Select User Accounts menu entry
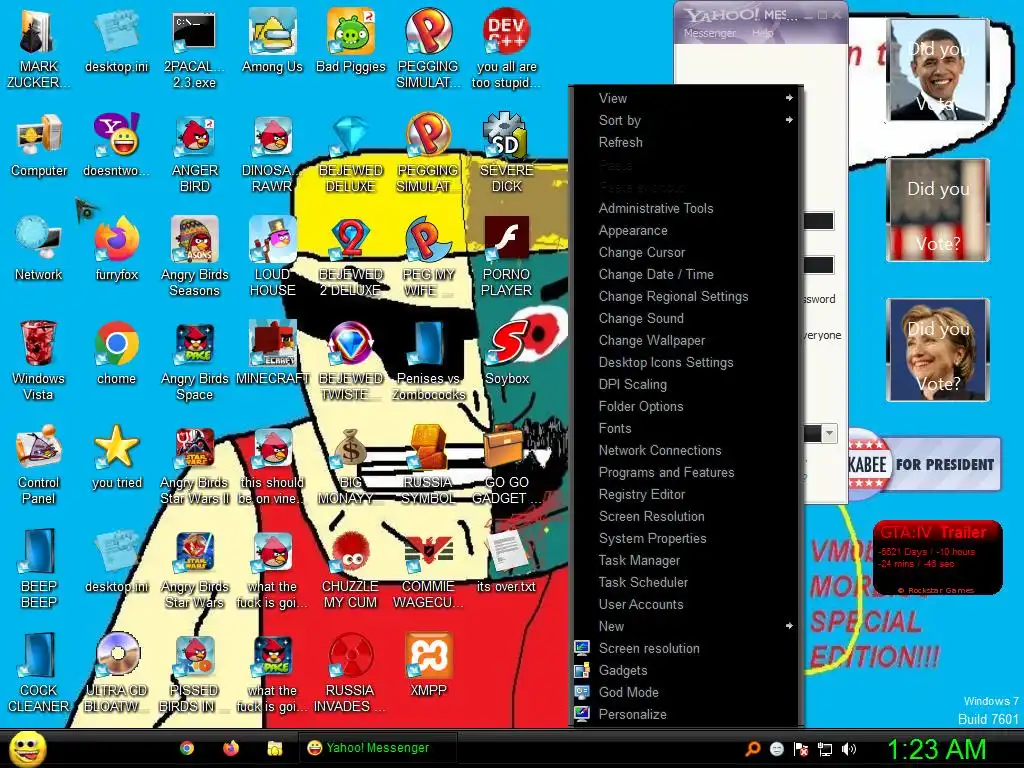 686,604
